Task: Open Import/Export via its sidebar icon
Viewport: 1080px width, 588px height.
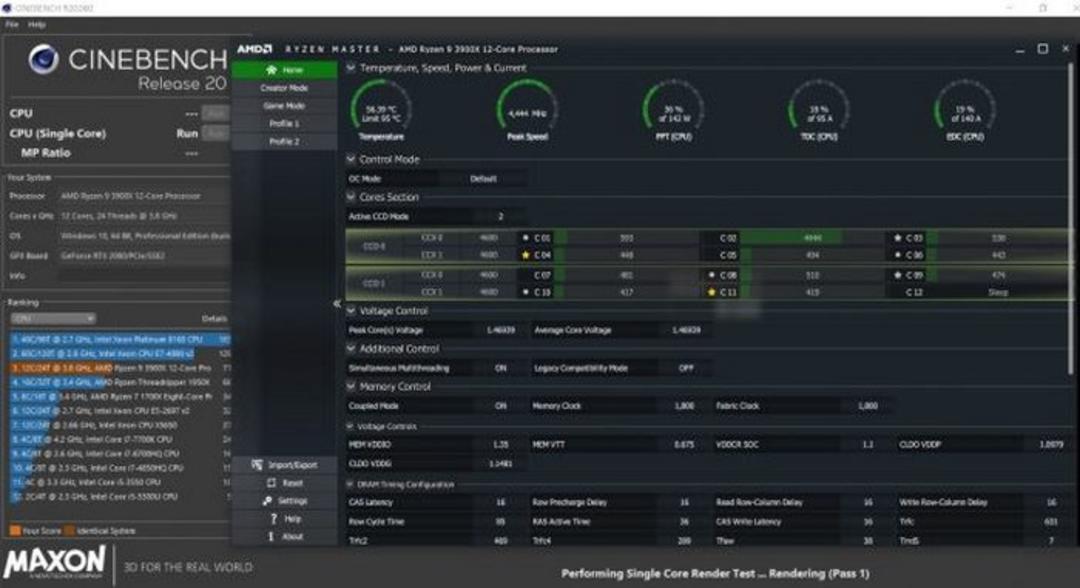Action: (257, 465)
